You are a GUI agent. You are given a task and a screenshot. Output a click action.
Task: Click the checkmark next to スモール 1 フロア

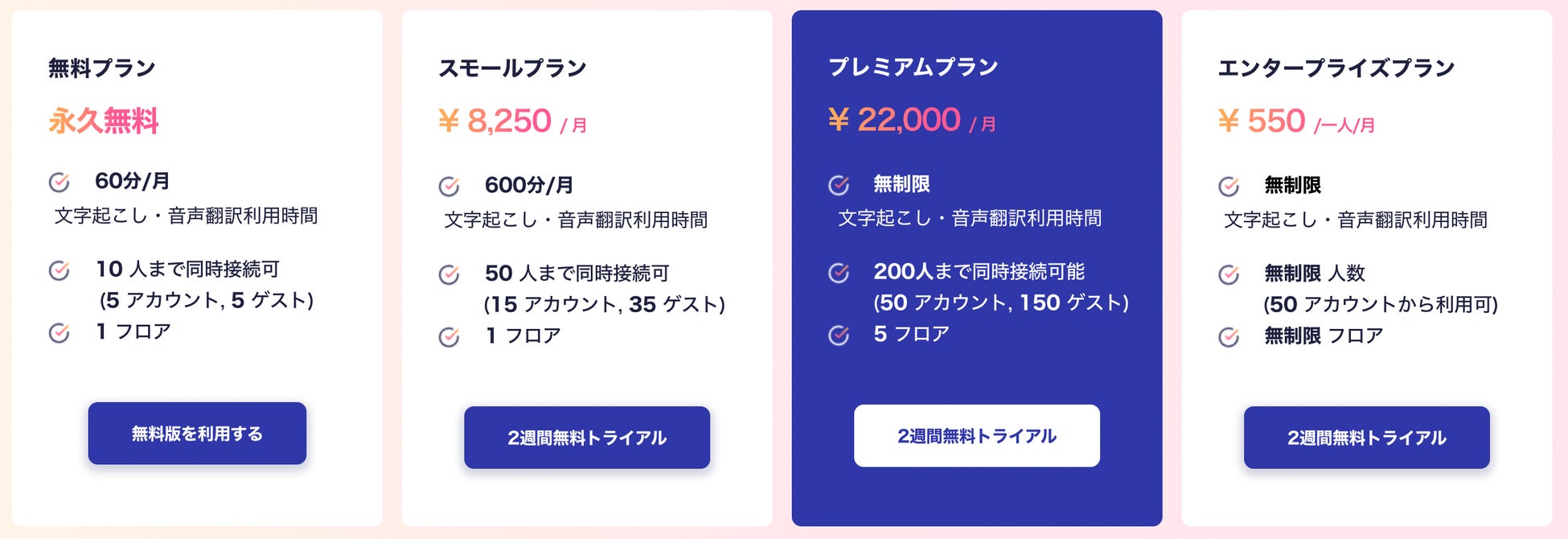(x=449, y=336)
